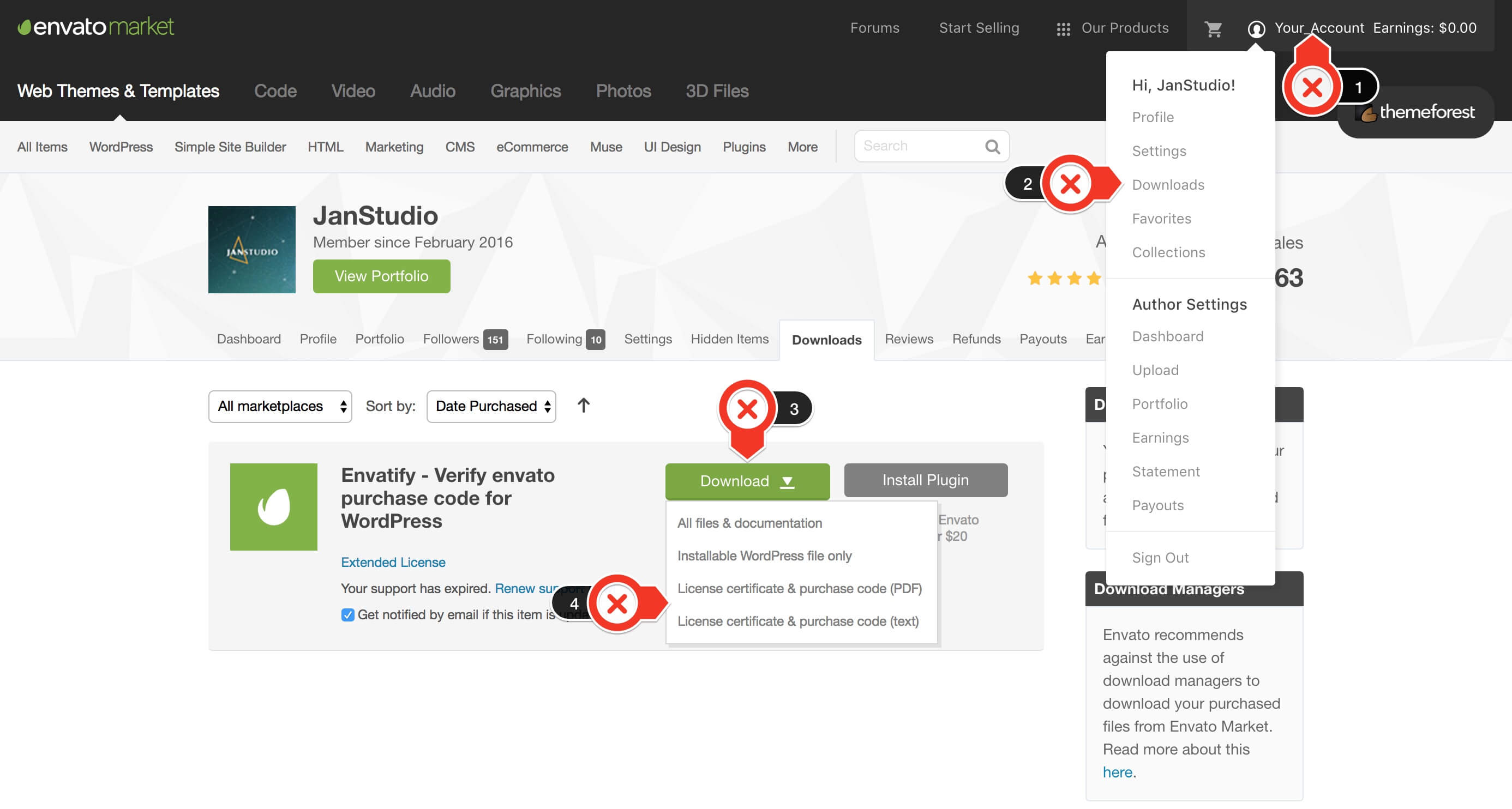Viewport: 1512px width, 809px height.
Task: Click the Envato Market logo
Action: pyautogui.click(x=95, y=26)
